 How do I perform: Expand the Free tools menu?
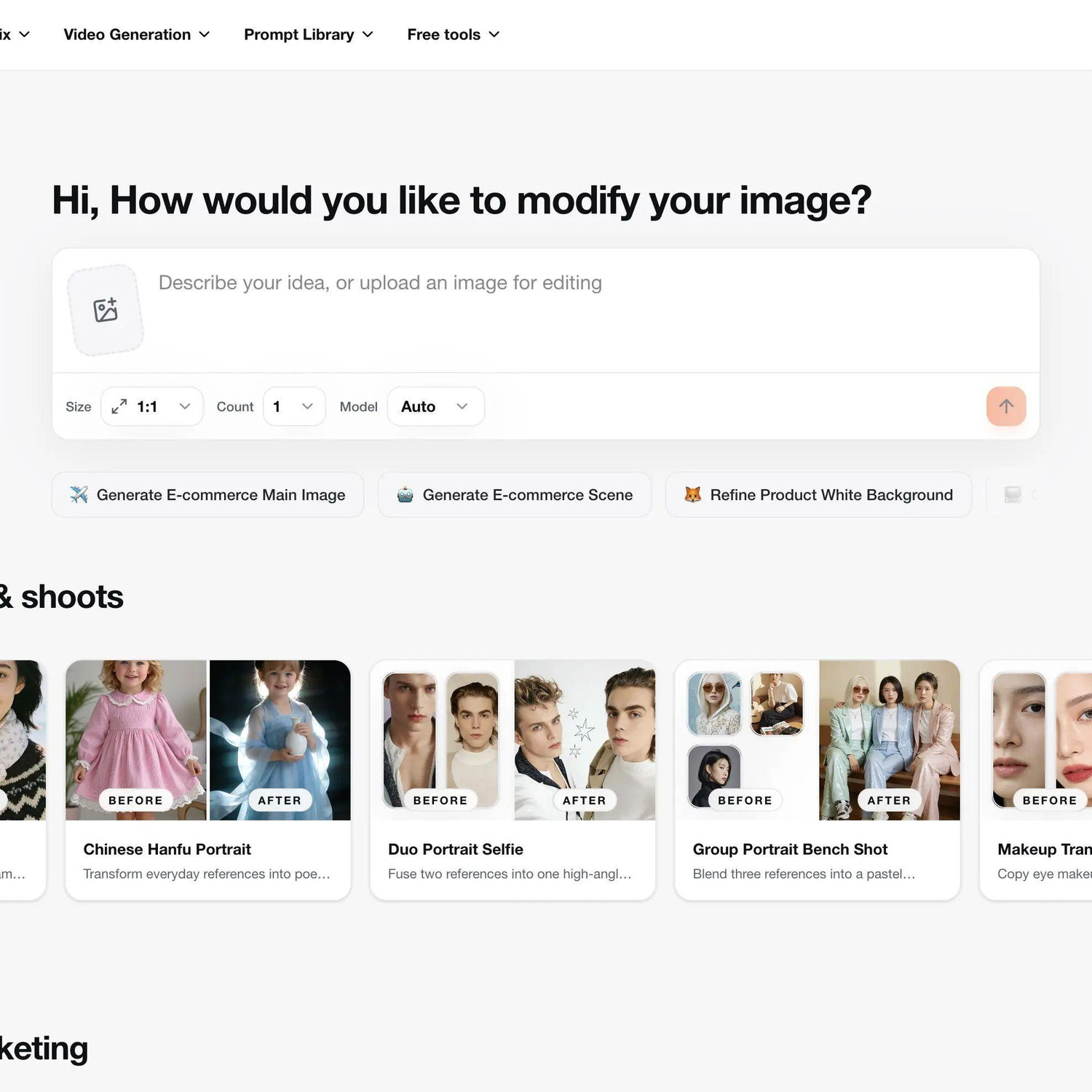(x=454, y=34)
